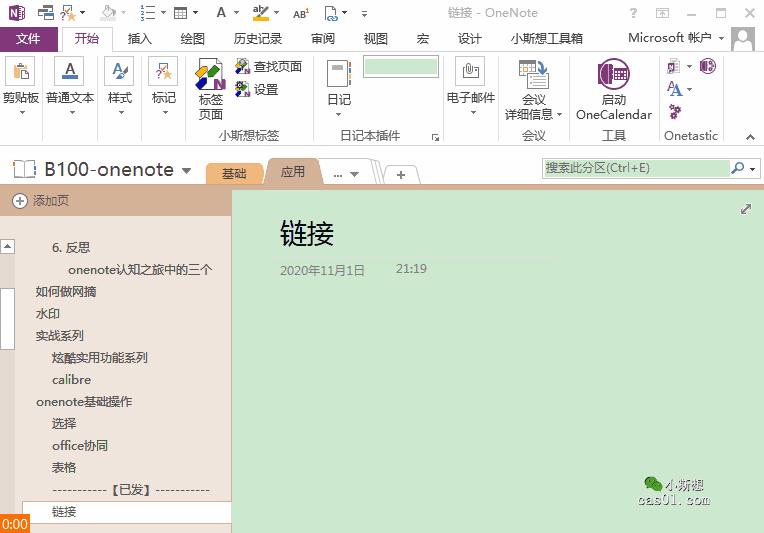Open the search scope dropdown arrow
Screen dimensions: 764x533
[753, 169]
